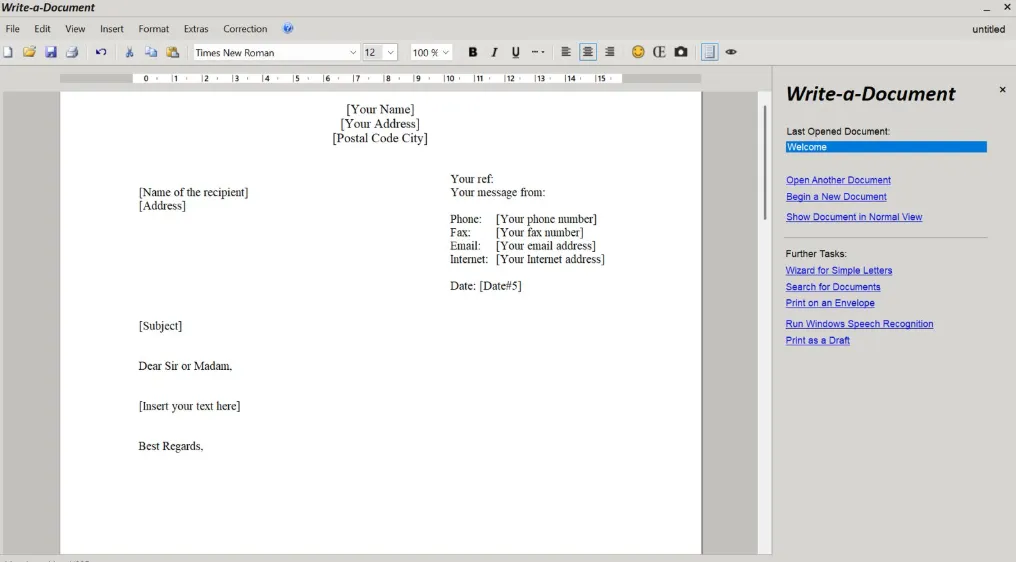The width and height of the screenshot is (1016, 562).
Task: Click Begin a New Document link
Action: point(836,196)
